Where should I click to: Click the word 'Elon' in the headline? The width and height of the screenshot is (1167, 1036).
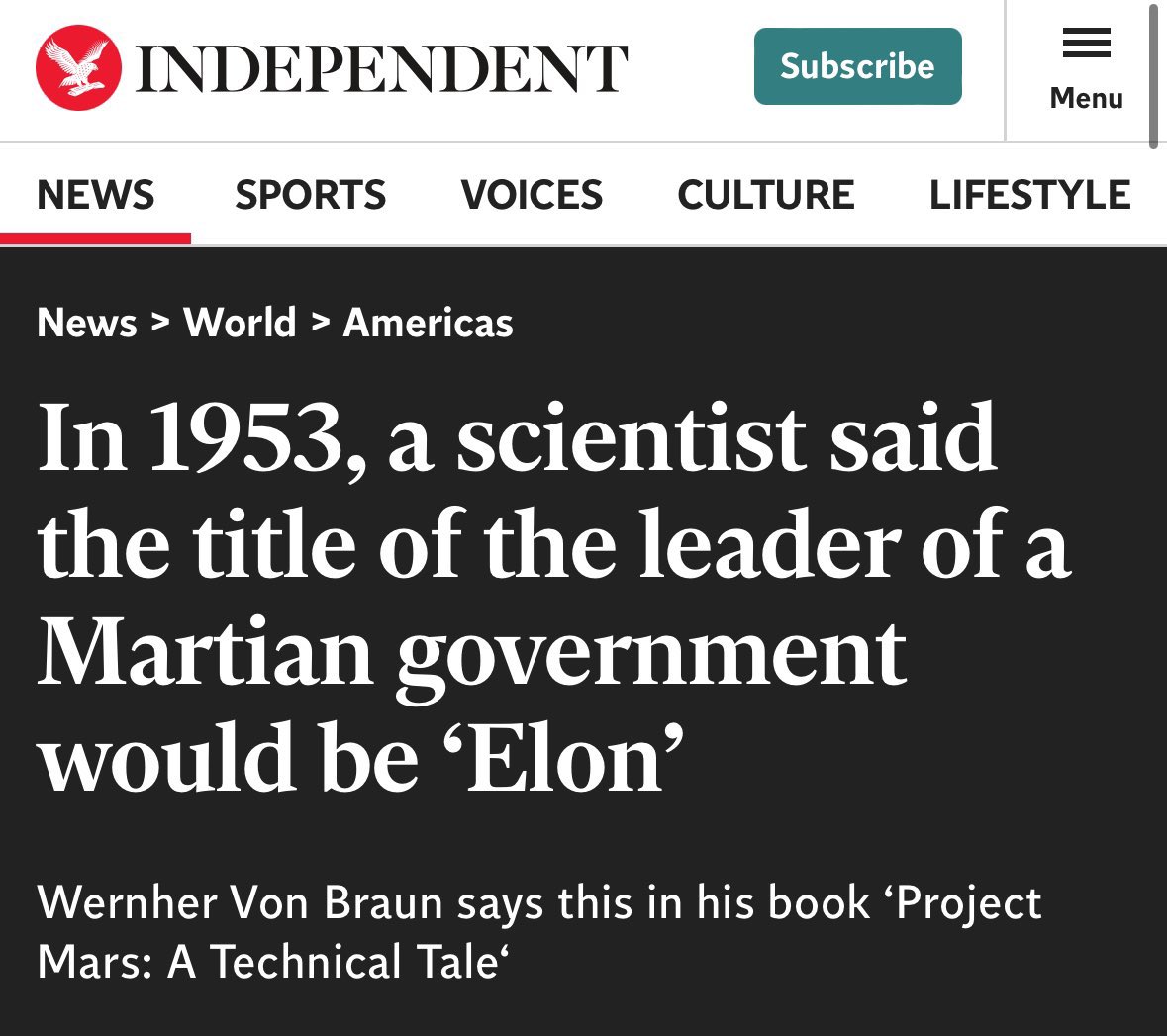pos(563,759)
